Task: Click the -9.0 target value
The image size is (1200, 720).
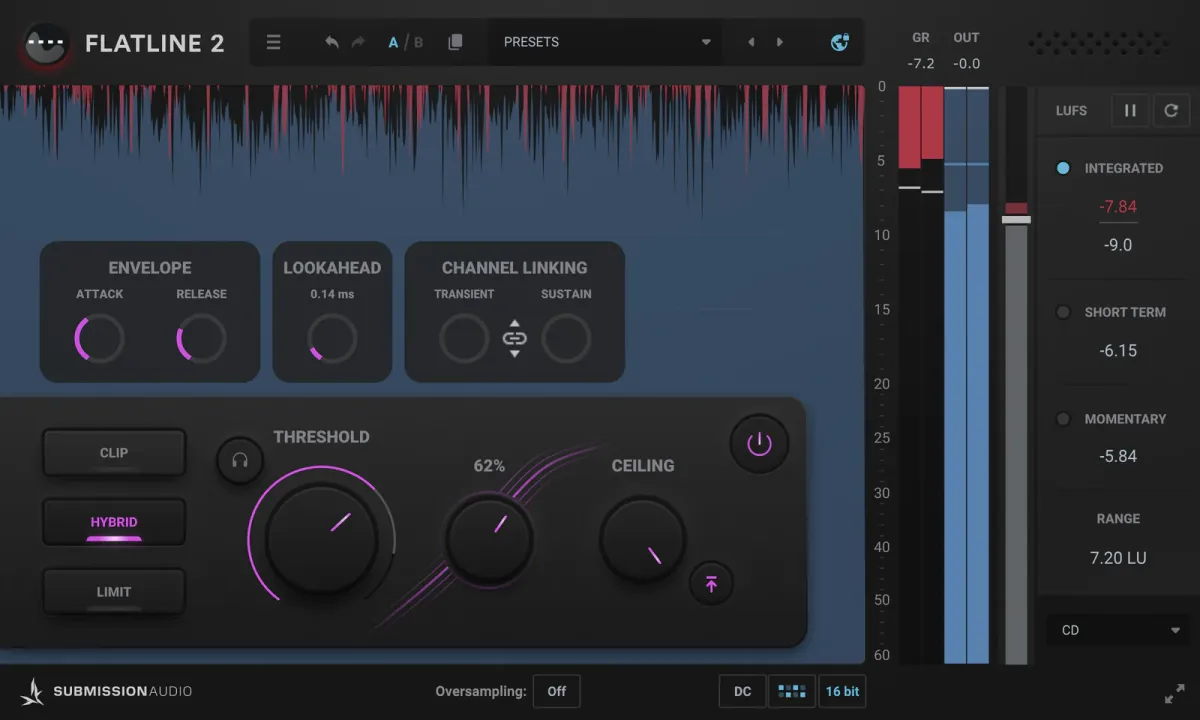Action: 1118,245
